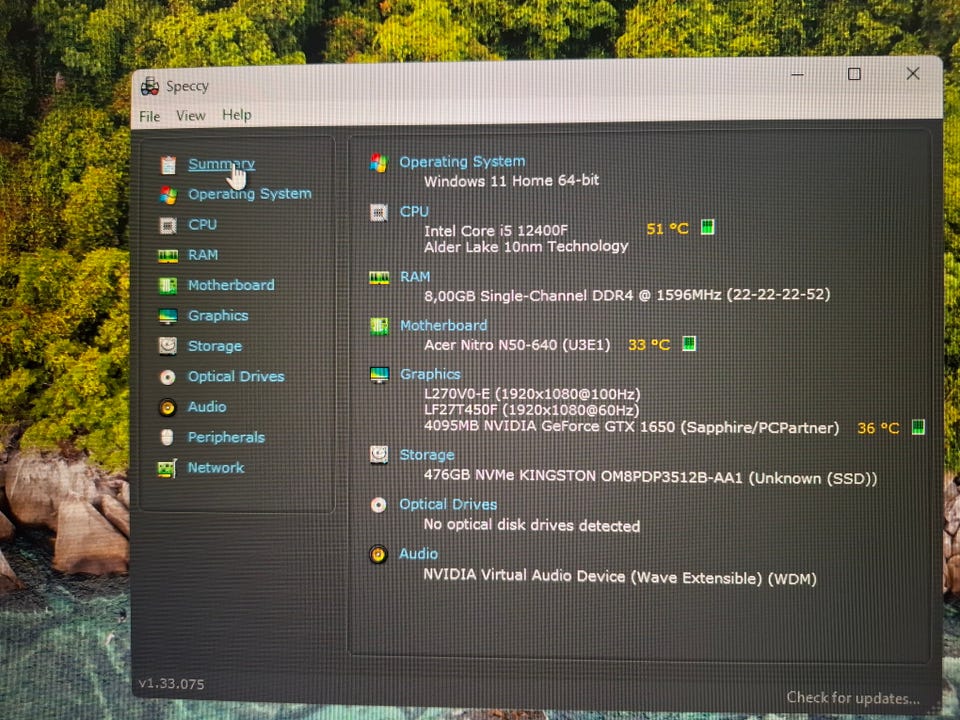Click the 476GB NVMe KINGSTON drive line
The width and height of the screenshot is (960, 720).
(x=650, y=476)
